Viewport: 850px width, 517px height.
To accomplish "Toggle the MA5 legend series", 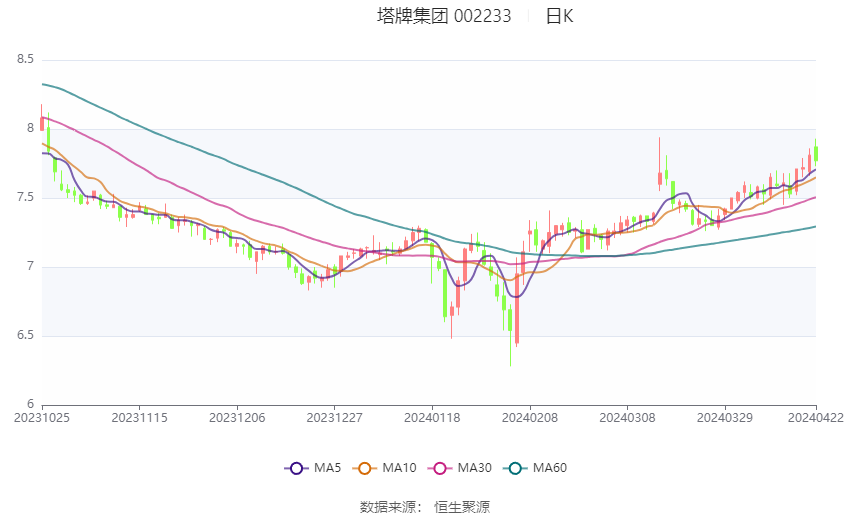I will click(x=313, y=468).
